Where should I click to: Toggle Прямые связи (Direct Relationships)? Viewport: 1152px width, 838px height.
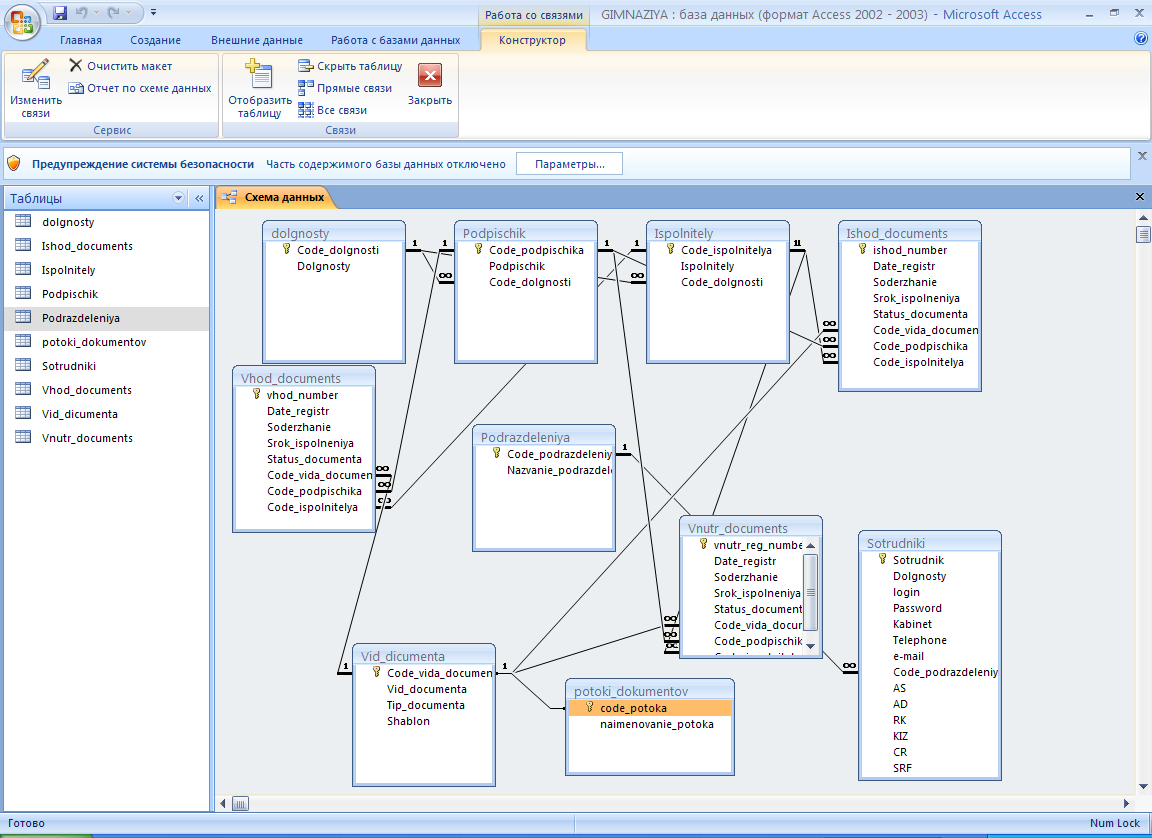click(x=345, y=88)
